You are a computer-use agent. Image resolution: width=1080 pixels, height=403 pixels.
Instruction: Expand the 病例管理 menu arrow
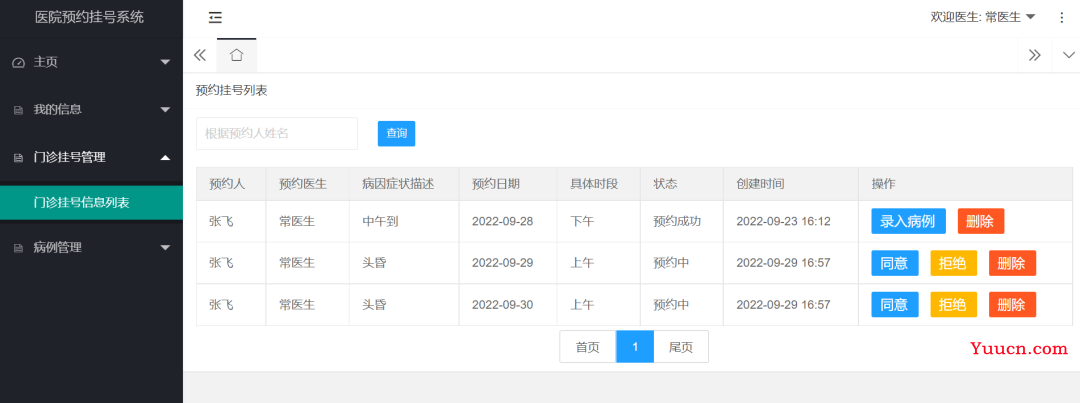(165, 247)
